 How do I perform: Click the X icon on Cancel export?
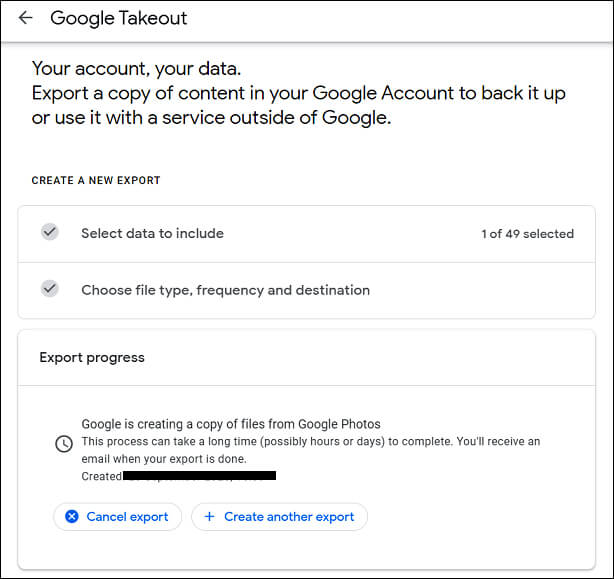pyautogui.click(x=72, y=517)
